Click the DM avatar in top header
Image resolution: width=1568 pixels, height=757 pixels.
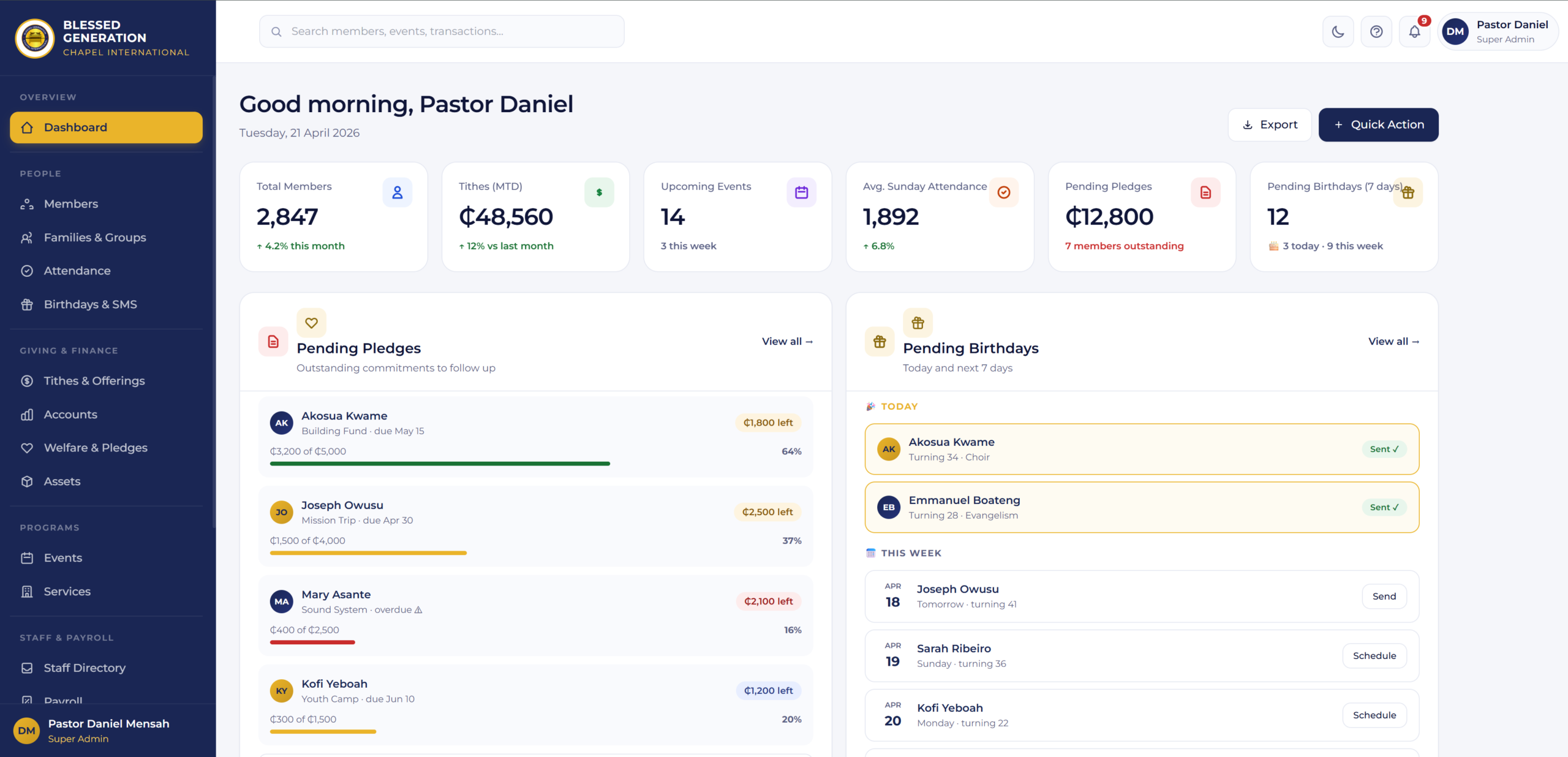pos(1455,31)
